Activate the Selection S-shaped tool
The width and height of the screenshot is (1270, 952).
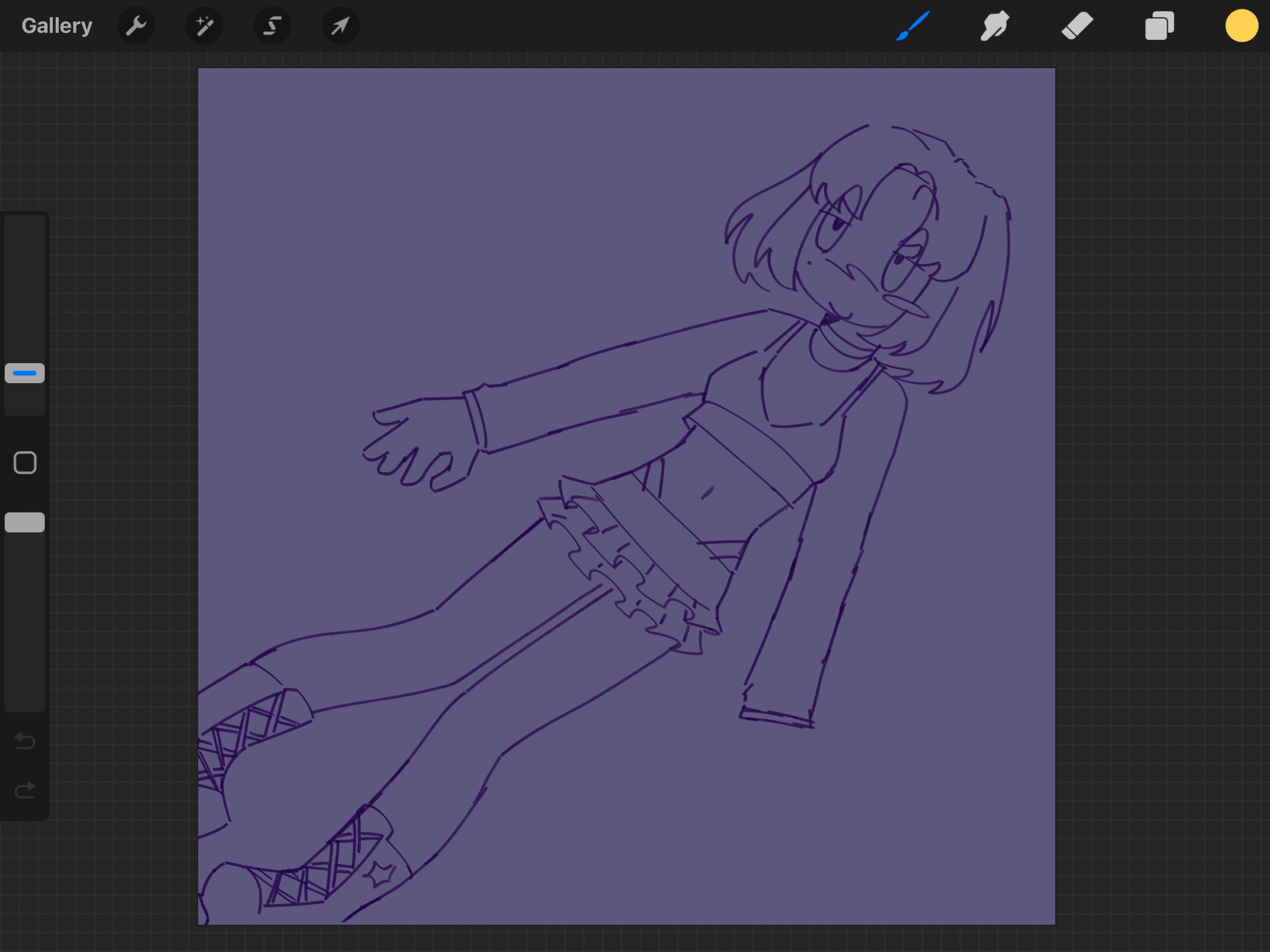coord(272,26)
